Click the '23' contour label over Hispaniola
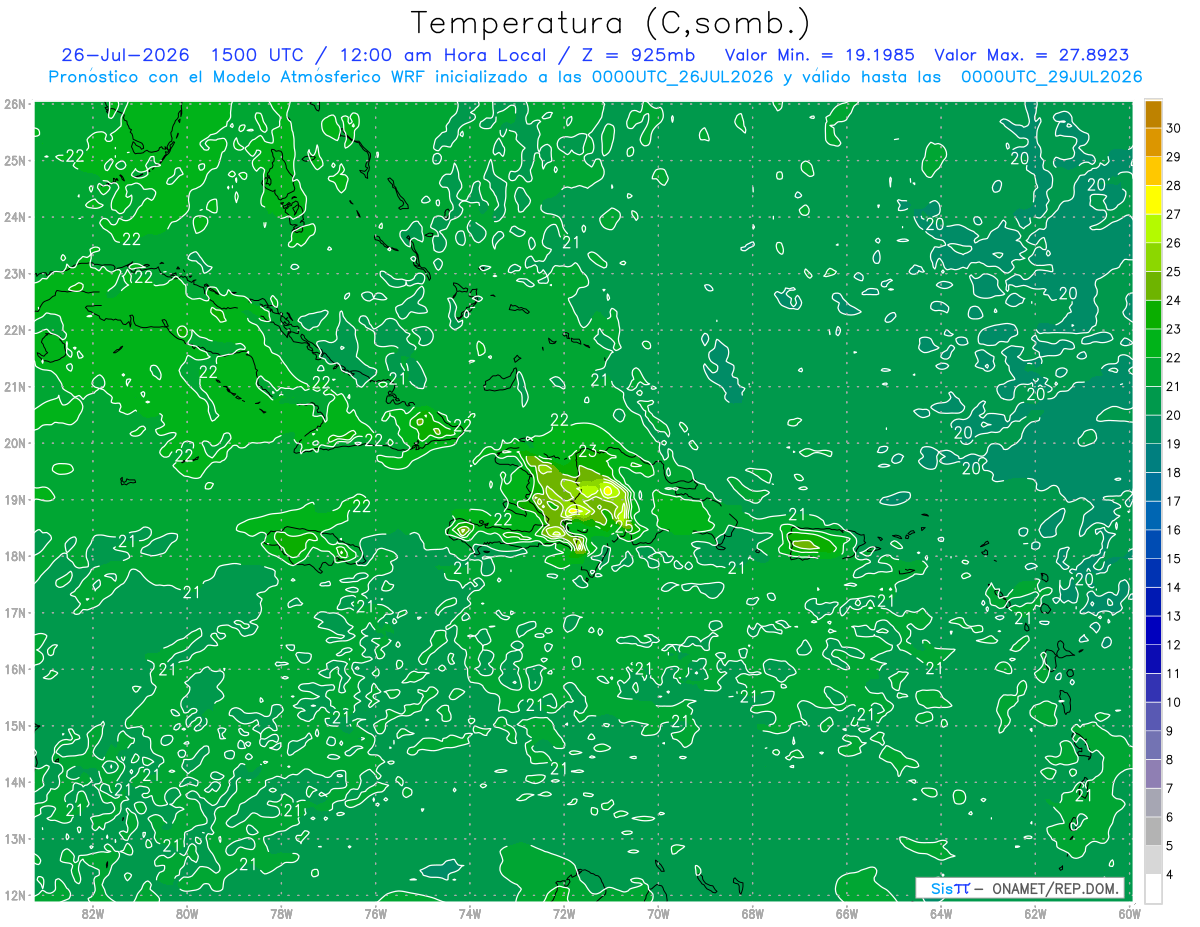This screenshot has height=927, width=1200. click(588, 451)
